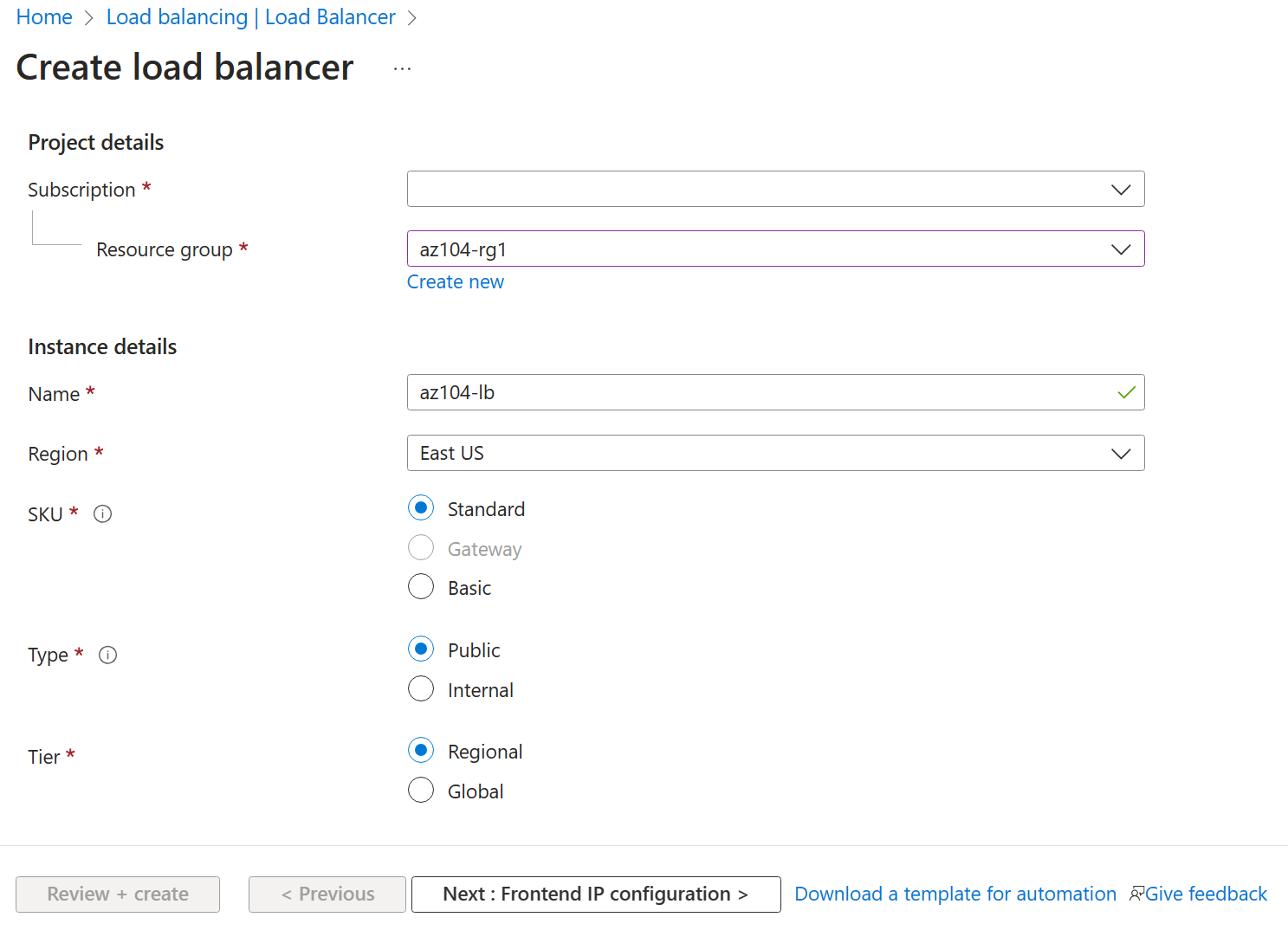Select the Internal type option
The height and width of the screenshot is (930, 1288).
(x=421, y=688)
